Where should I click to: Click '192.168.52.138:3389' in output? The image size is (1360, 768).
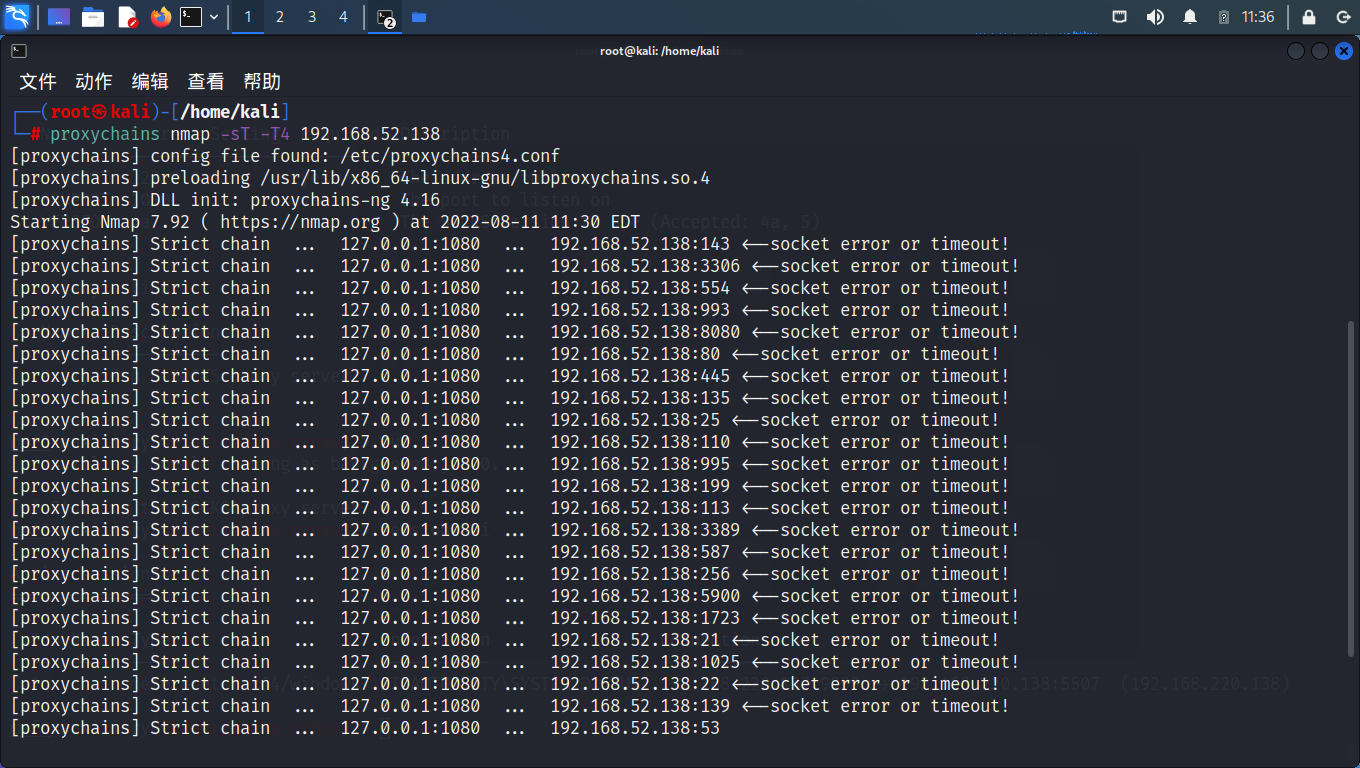645,530
